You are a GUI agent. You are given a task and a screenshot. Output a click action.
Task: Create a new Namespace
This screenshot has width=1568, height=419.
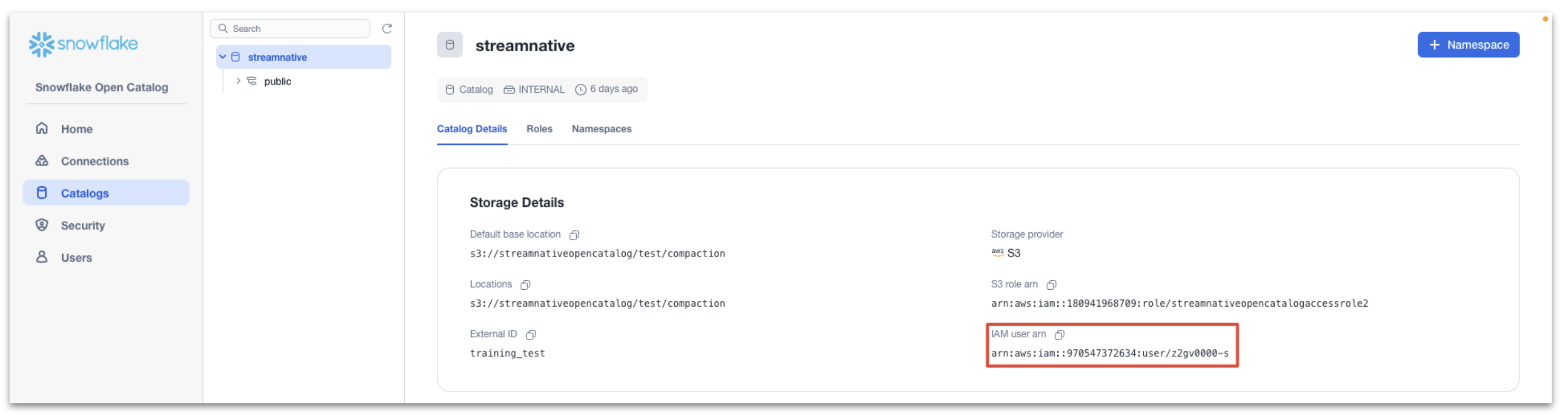pos(1468,44)
